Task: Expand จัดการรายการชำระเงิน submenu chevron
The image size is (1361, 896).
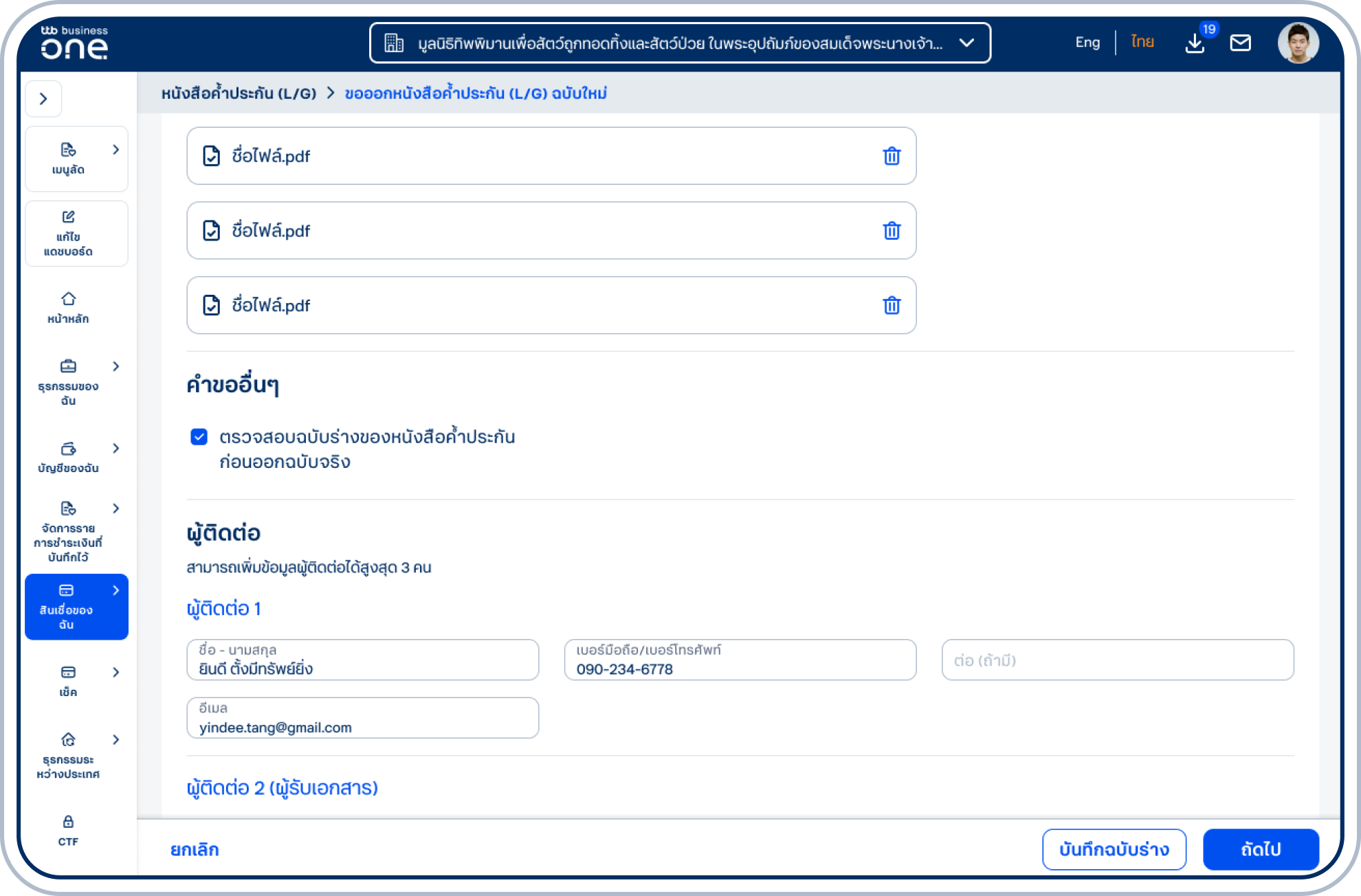Action: pyautogui.click(x=115, y=508)
